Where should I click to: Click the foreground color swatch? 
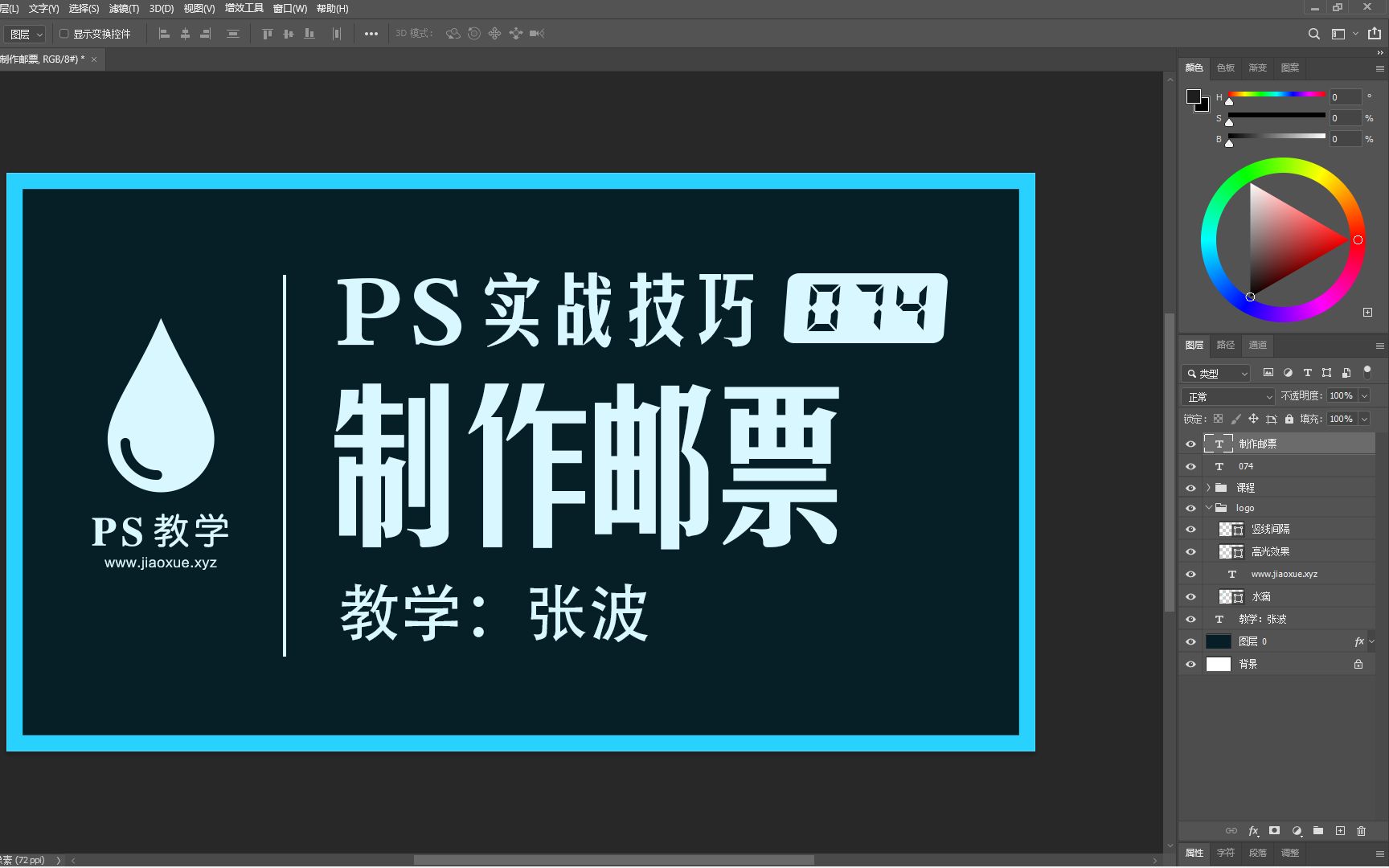pos(1194,96)
